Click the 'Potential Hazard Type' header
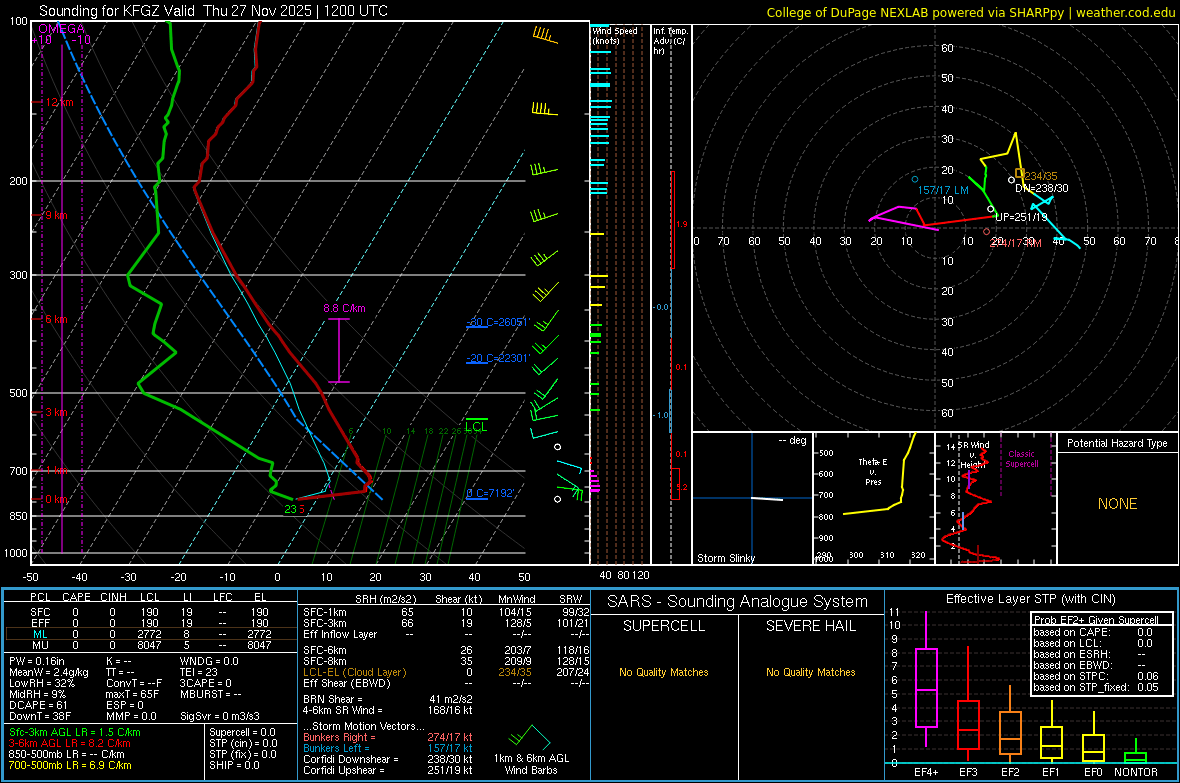The width and height of the screenshot is (1180, 783). click(x=1117, y=443)
